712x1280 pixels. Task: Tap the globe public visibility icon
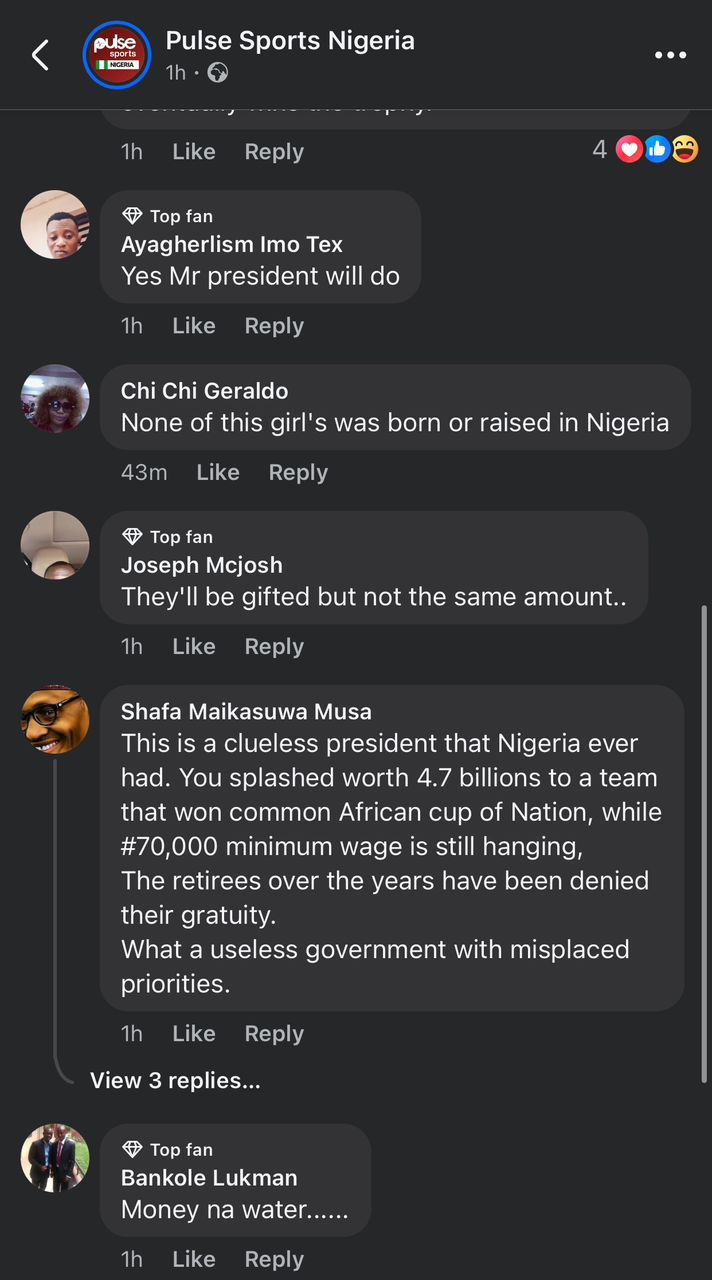click(x=218, y=73)
